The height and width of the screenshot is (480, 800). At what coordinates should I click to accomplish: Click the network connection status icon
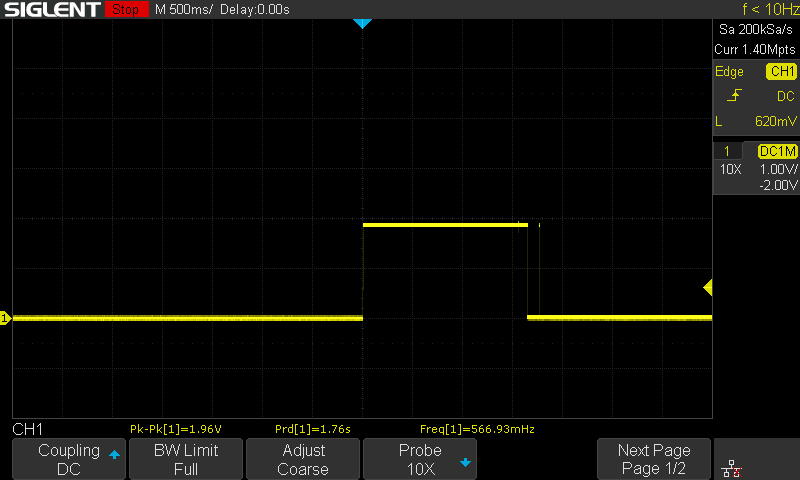click(x=732, y=468)
